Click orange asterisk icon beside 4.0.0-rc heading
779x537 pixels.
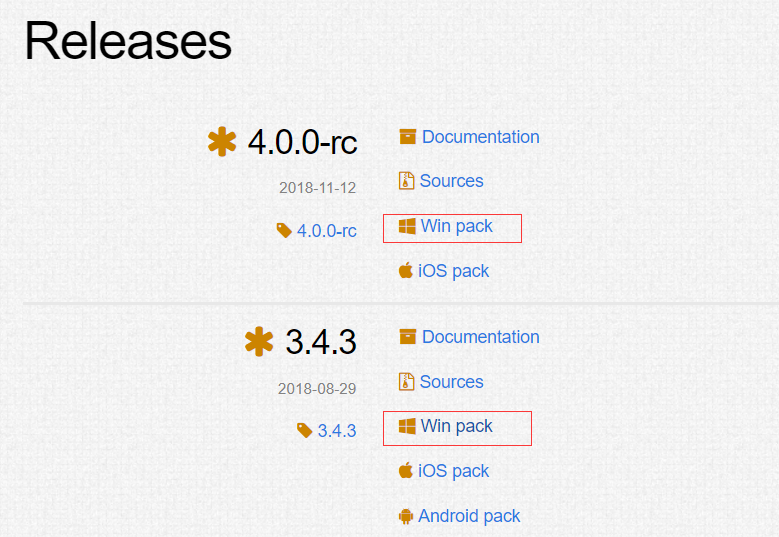[222, 142]
